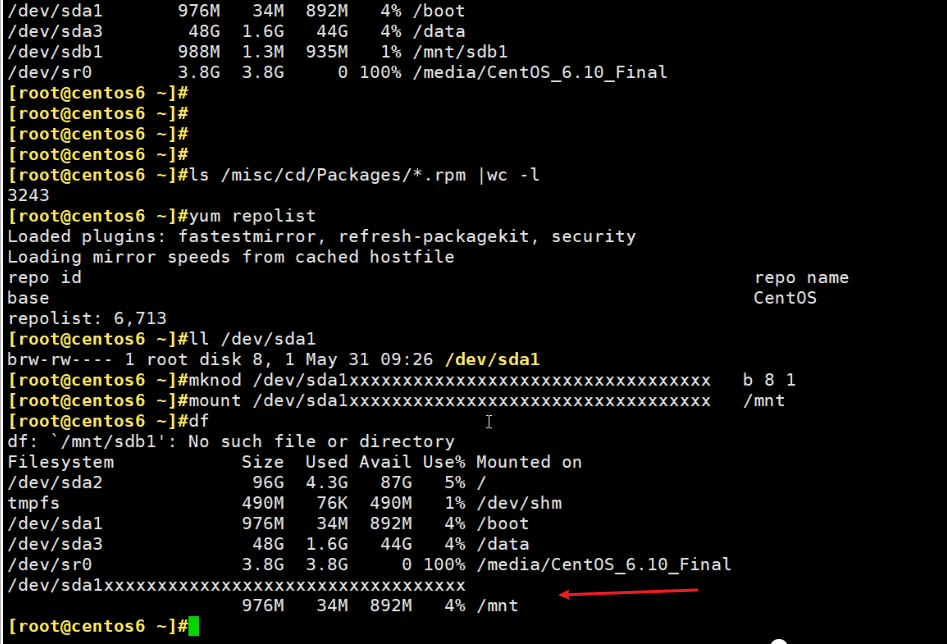Click the "yum repolist" command text
Screen dimensions: 947x644
pos(247,216)
